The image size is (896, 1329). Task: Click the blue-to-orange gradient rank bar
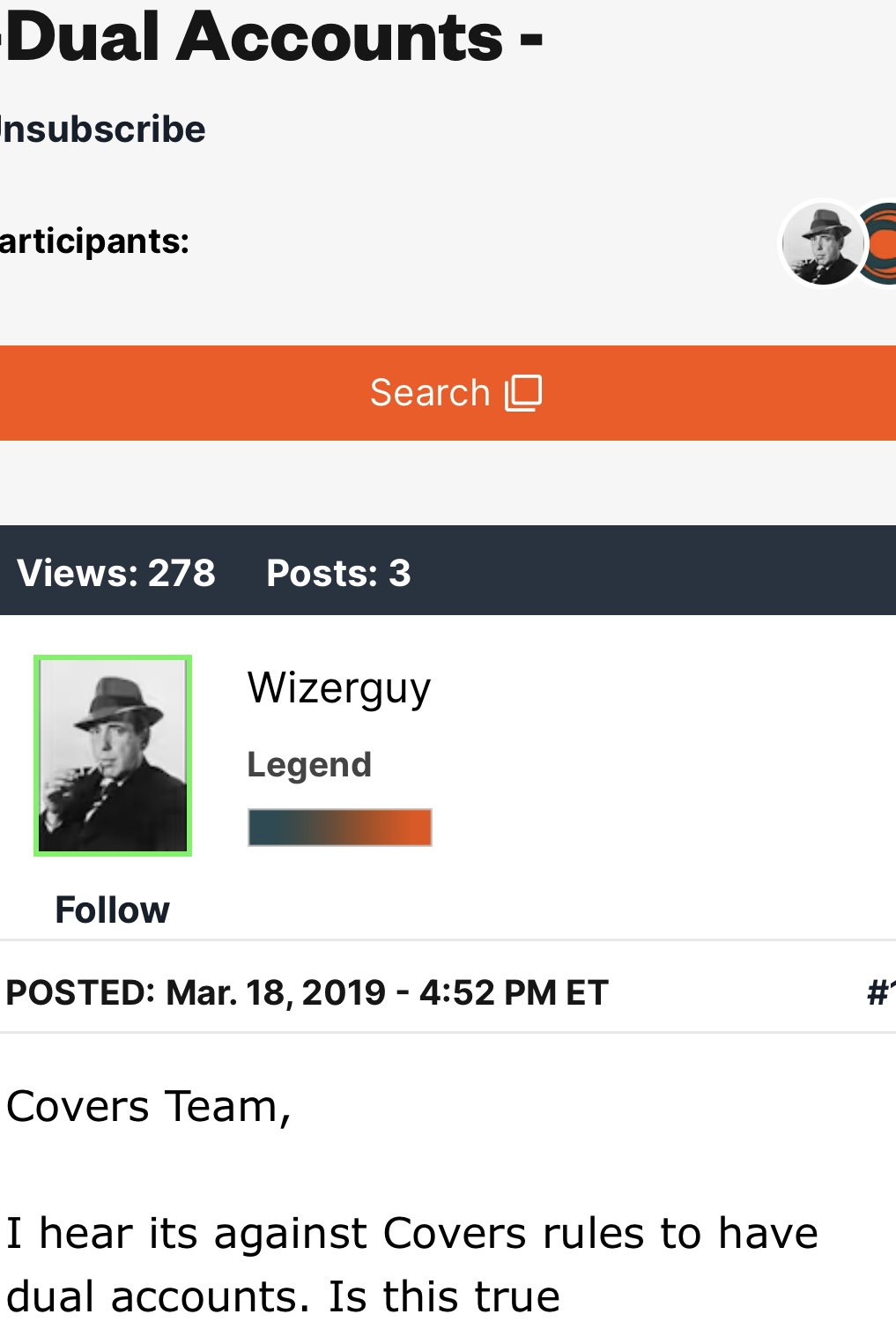click(340, 828)
